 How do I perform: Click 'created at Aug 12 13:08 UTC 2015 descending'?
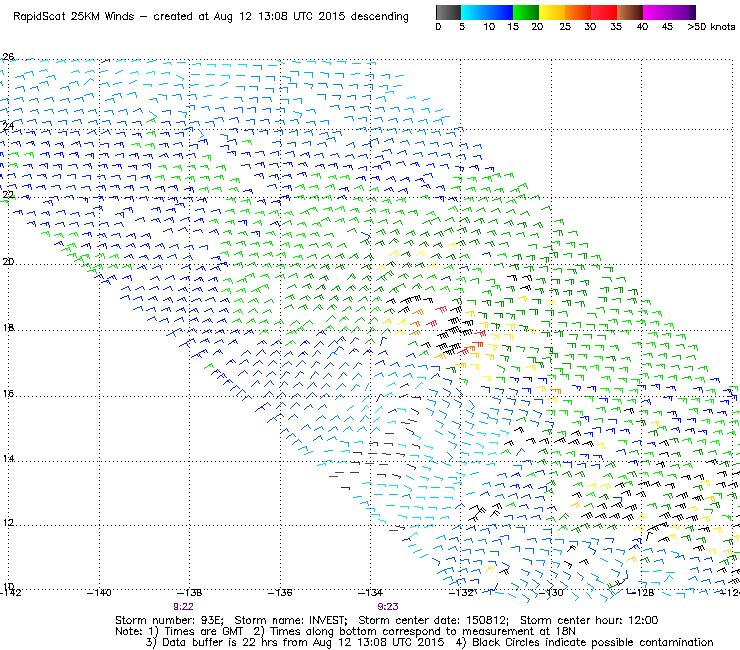(x=281, y=17)
